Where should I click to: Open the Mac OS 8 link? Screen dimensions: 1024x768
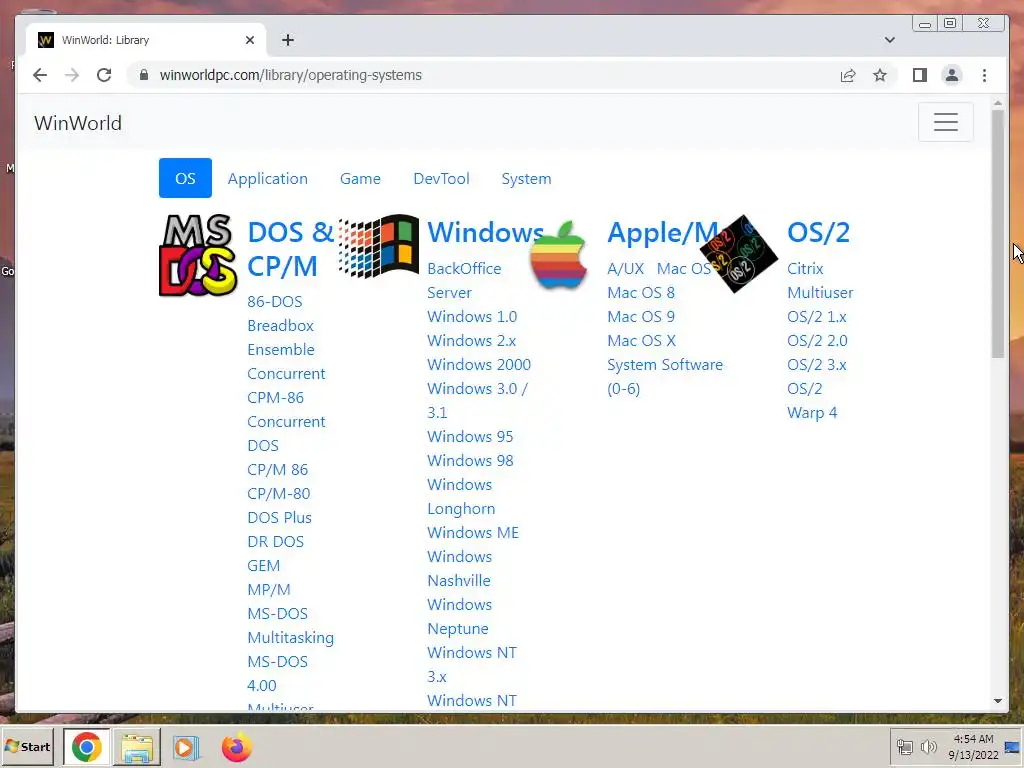641,293
